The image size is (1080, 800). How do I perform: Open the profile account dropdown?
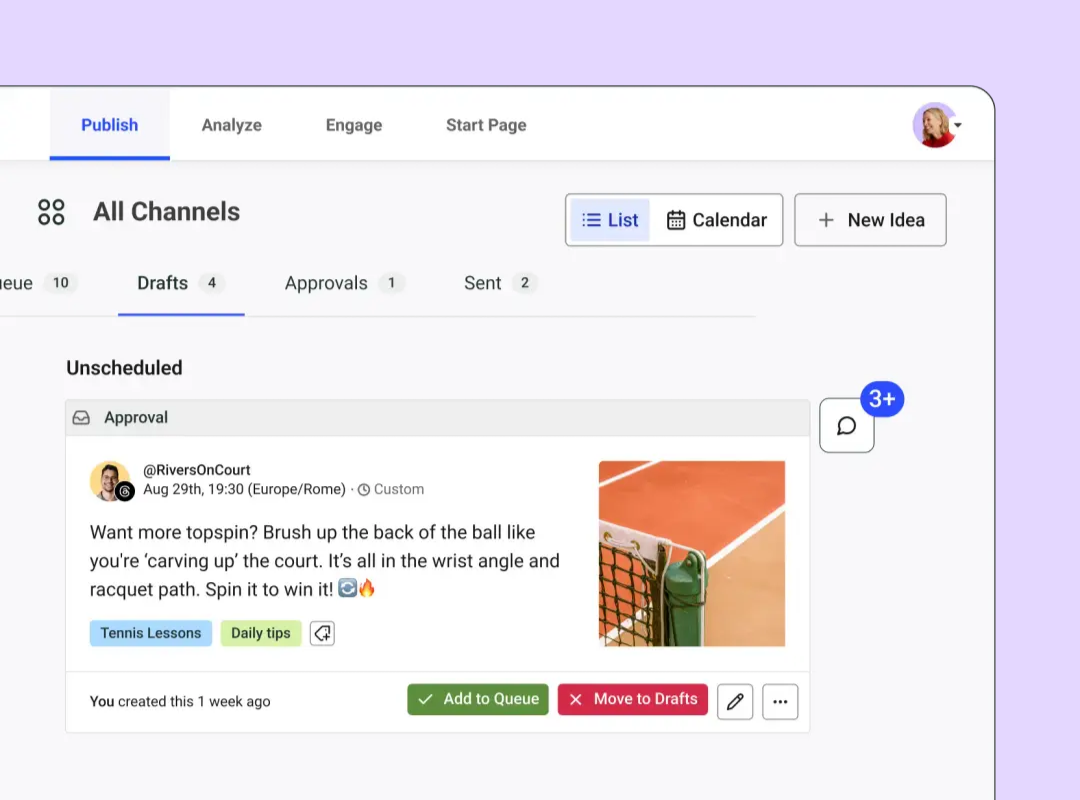936,125
